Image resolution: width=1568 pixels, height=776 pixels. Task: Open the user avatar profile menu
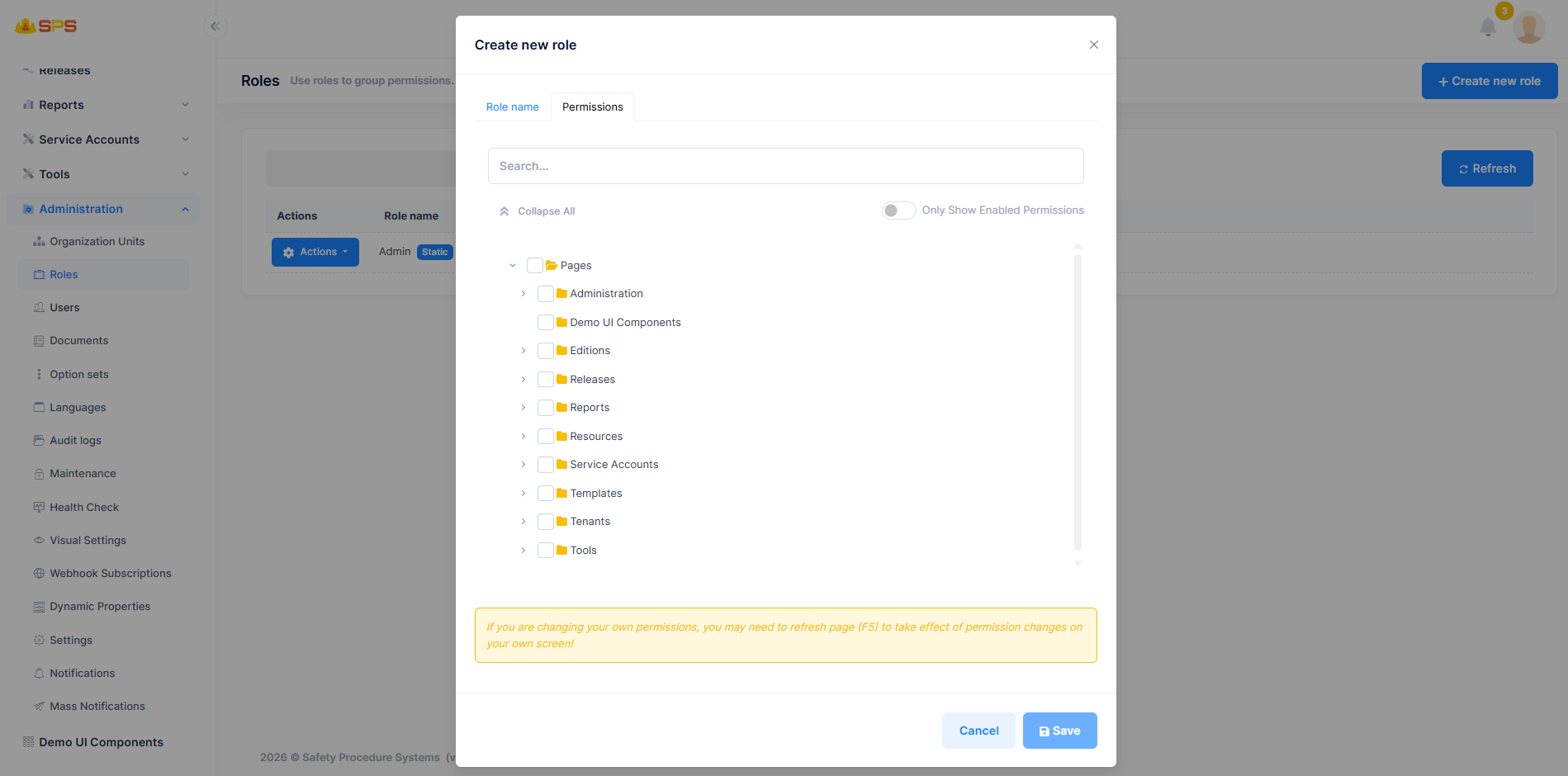pyautogui.click(x=1529, y=28)
